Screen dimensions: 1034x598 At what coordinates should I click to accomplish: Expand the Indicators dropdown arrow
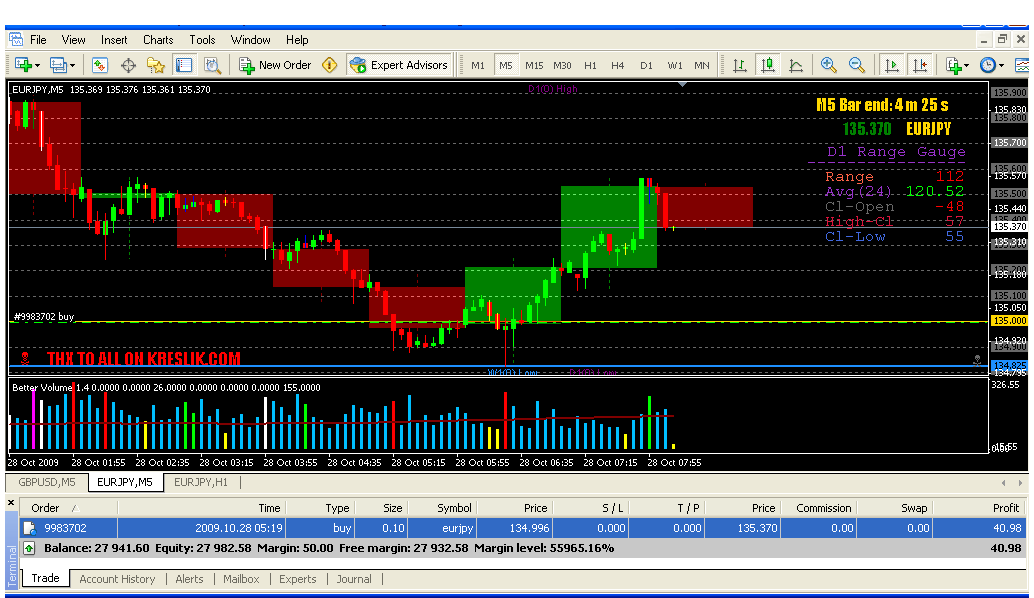(x=967, y=65)
